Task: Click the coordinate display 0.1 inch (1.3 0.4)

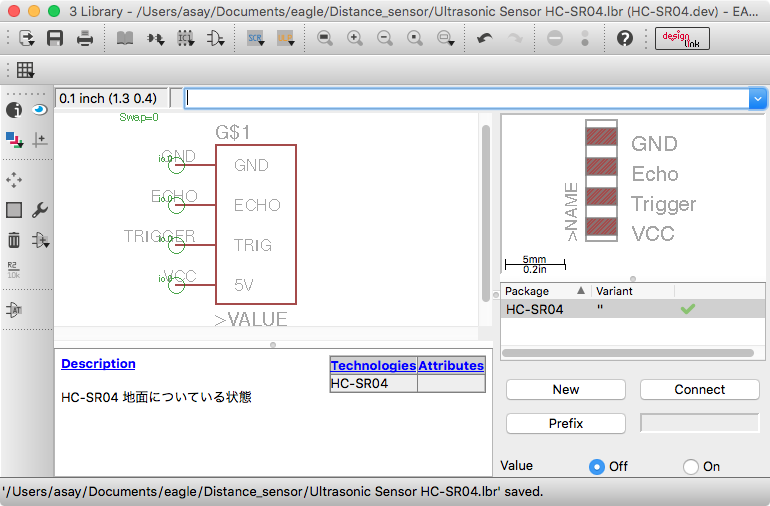Action: click(x=111, y=98)
